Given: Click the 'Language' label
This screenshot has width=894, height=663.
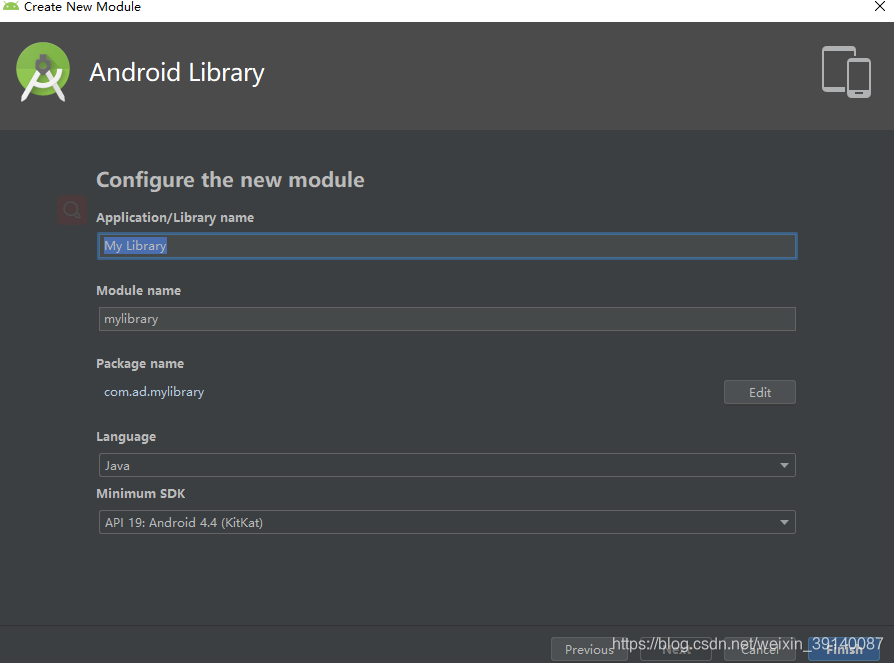Looking at the screenshot, I should (126, 437).
